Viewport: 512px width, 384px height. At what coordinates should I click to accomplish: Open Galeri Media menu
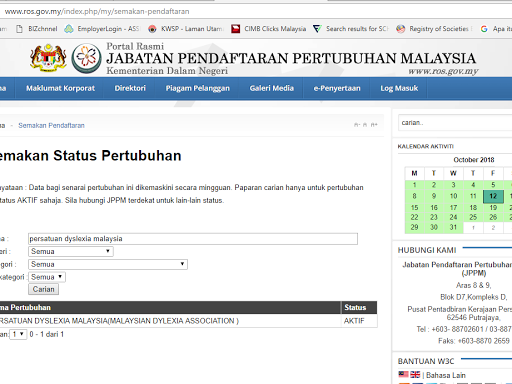[x=272, y=88]
